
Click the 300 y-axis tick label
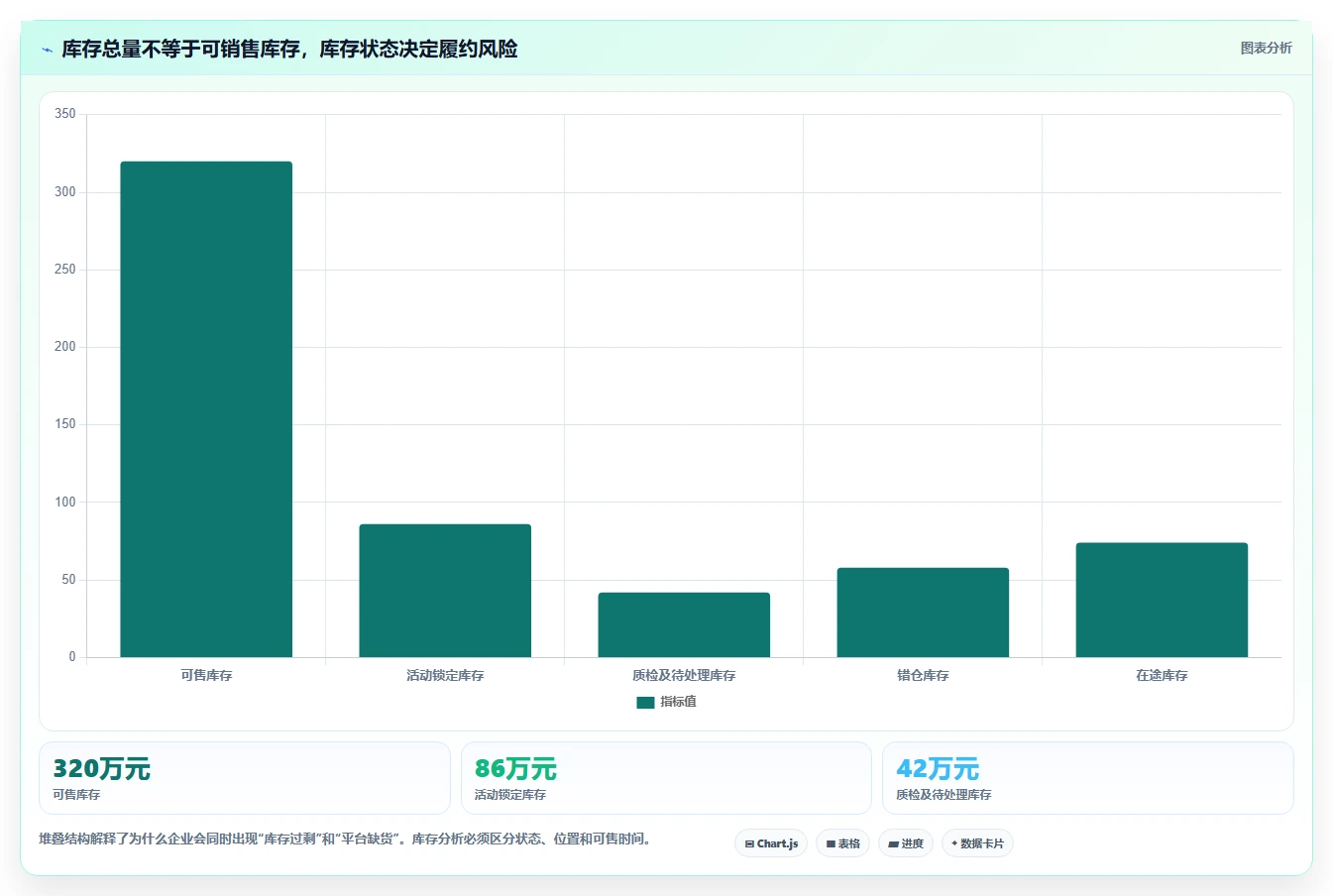point(65,192)
